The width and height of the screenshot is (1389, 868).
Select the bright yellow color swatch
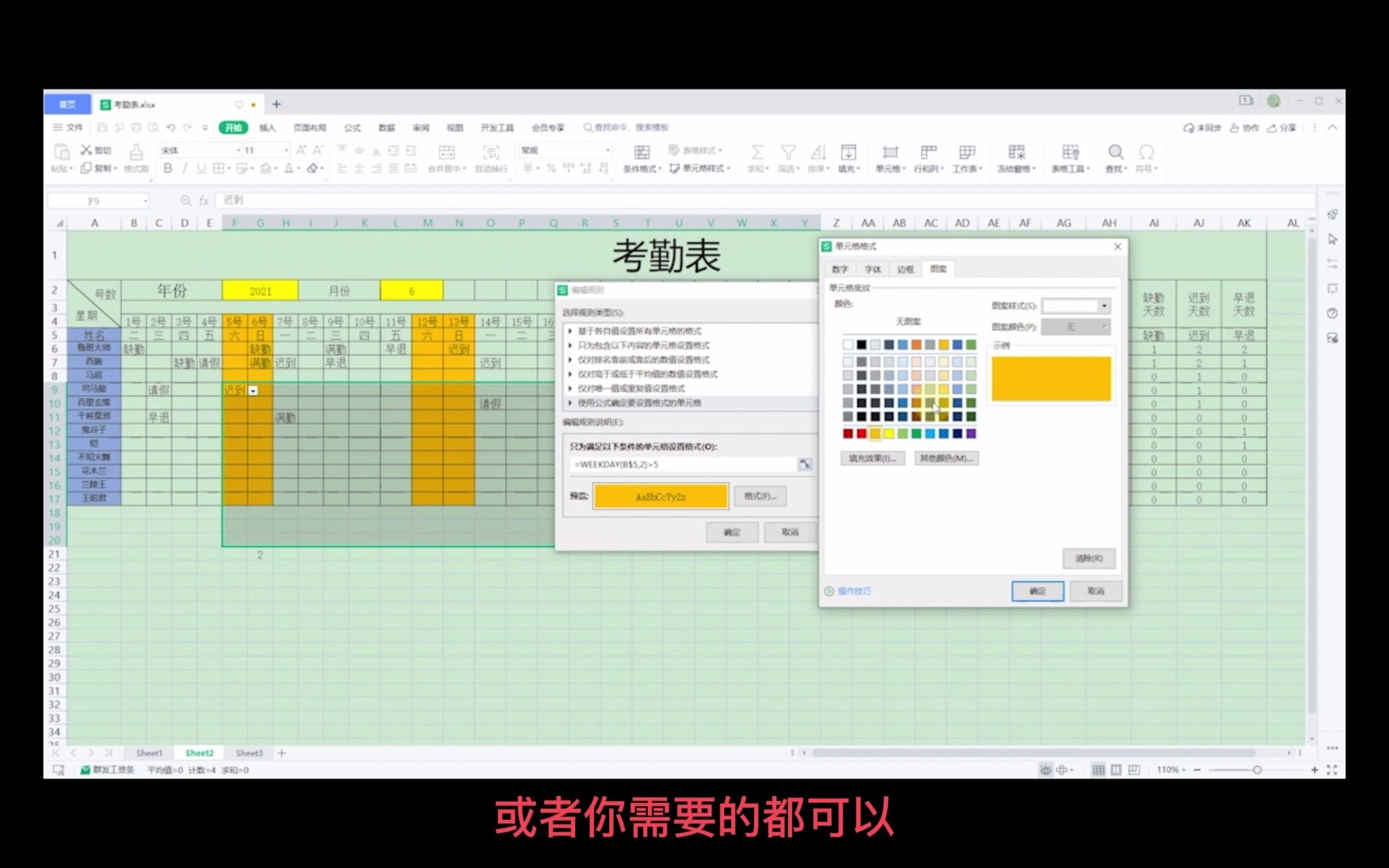coord(889,433)
